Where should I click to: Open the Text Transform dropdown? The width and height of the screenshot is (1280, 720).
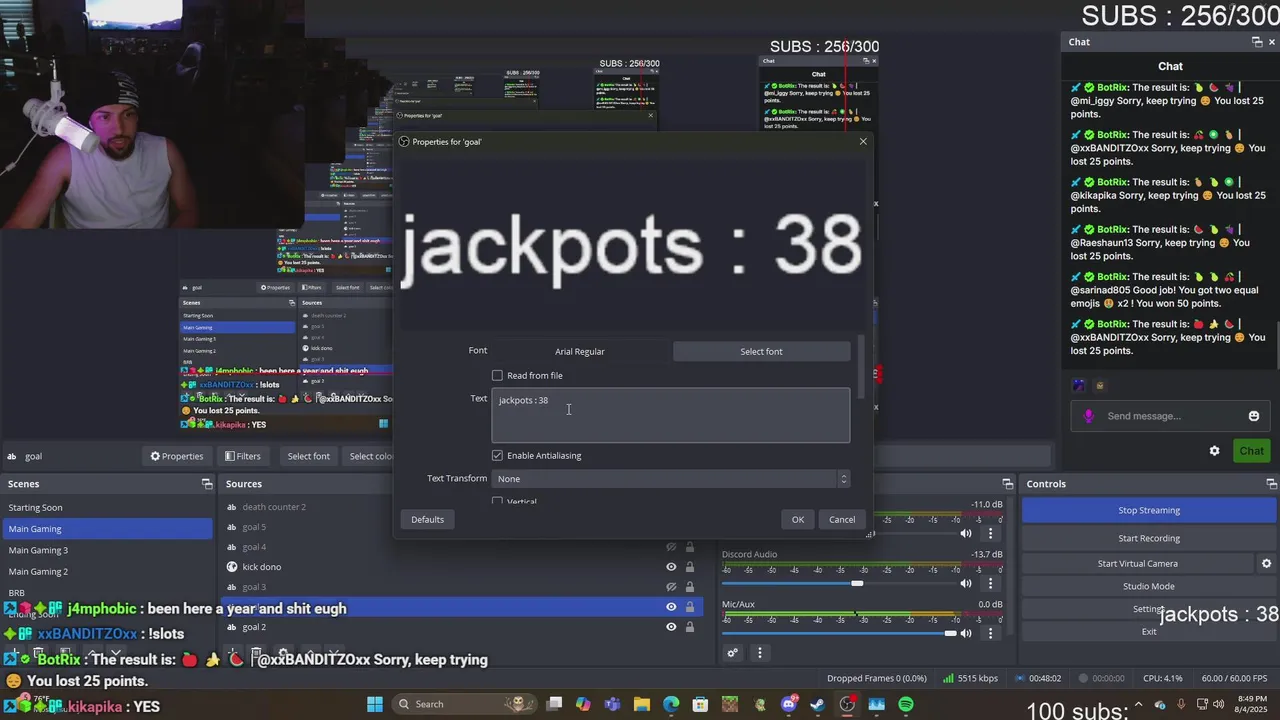[670, 479]
